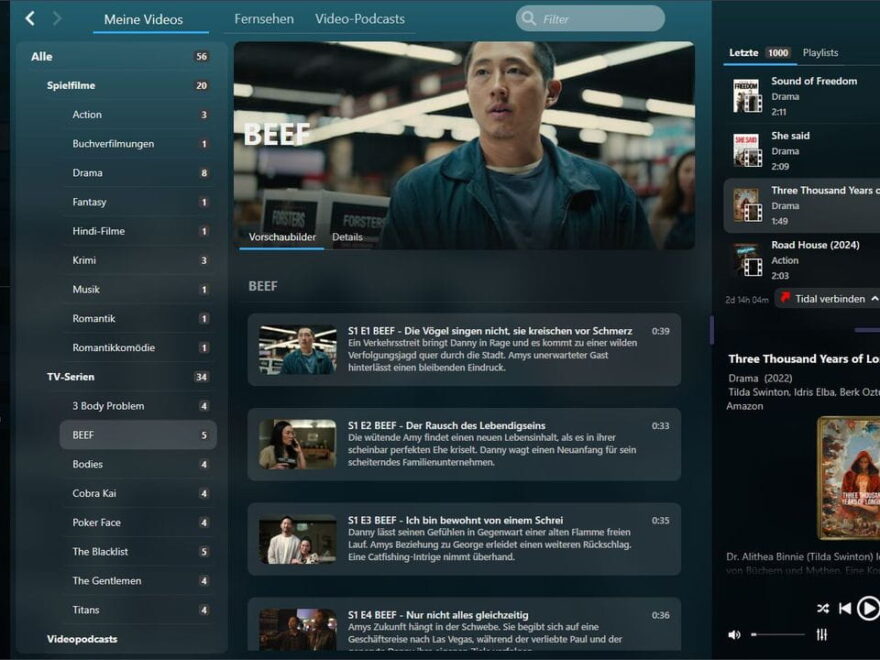Open the Bodies series
Screen dimensions: 880x660
click(x=138, y=464)
